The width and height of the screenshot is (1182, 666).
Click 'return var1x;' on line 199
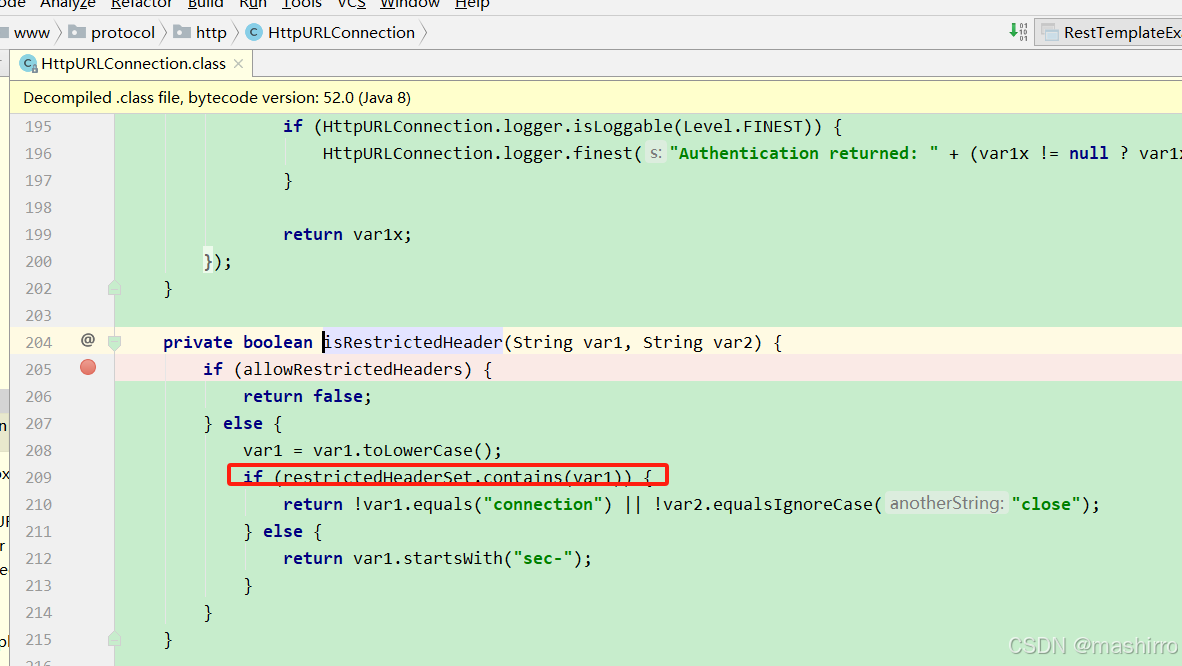[x=348, y=235]
